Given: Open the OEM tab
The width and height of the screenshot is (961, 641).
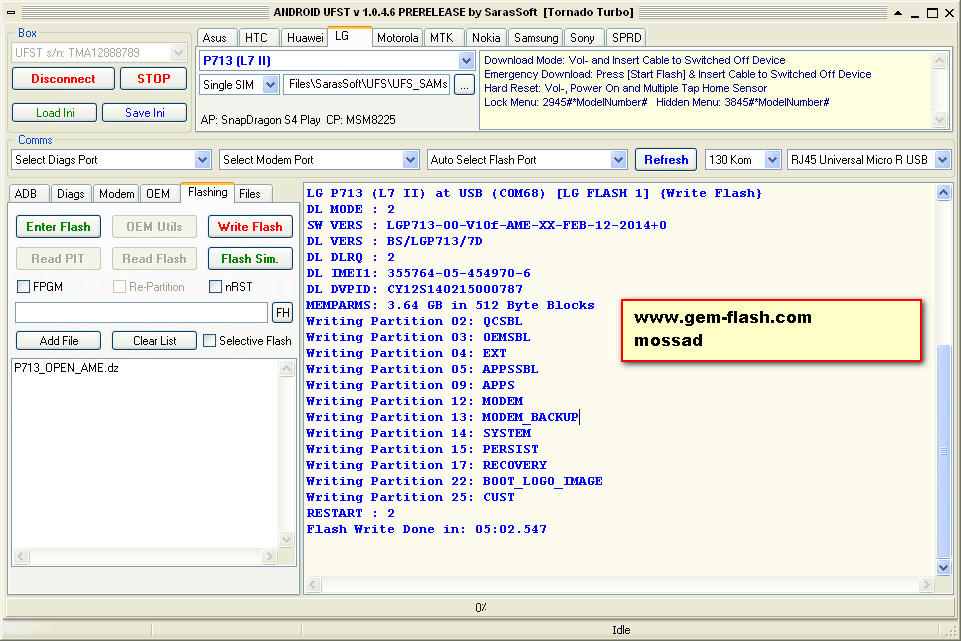Looking at the screenshot, I should tap(158, 194).
